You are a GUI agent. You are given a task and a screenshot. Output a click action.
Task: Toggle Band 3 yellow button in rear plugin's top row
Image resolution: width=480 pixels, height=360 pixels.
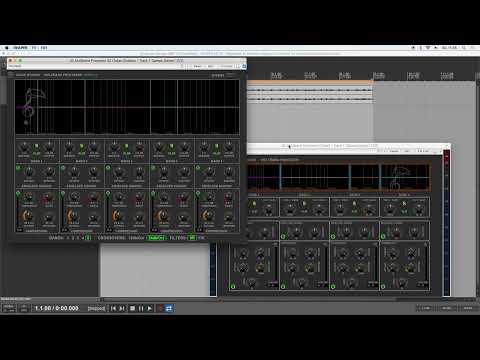(354, 203)
